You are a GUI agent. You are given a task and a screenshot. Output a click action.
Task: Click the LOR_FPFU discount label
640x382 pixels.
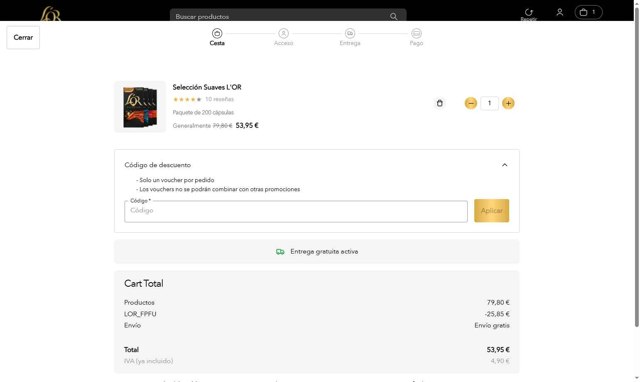click(x=140, y=314)
